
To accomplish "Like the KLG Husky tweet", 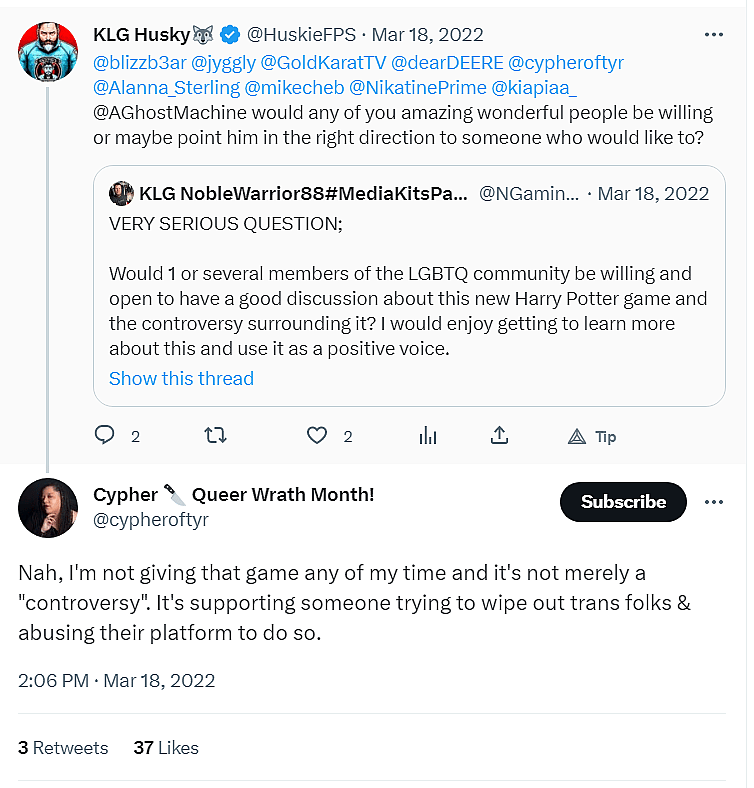I will tap(317, 436).
